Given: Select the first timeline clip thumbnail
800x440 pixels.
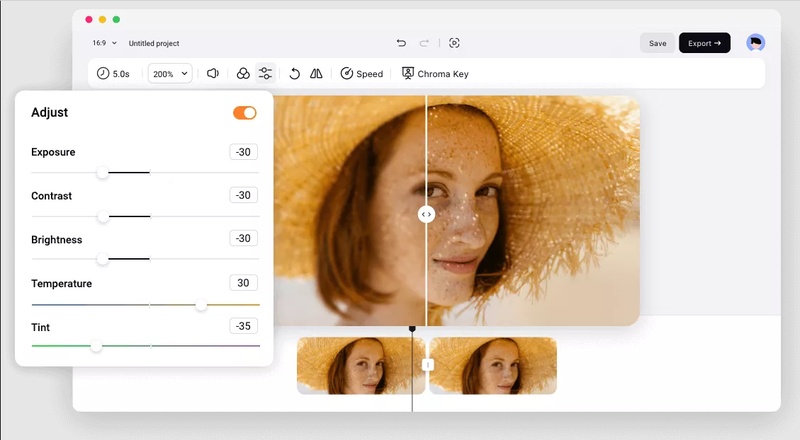Looking at the screenshot, I should tap(361, 365).
